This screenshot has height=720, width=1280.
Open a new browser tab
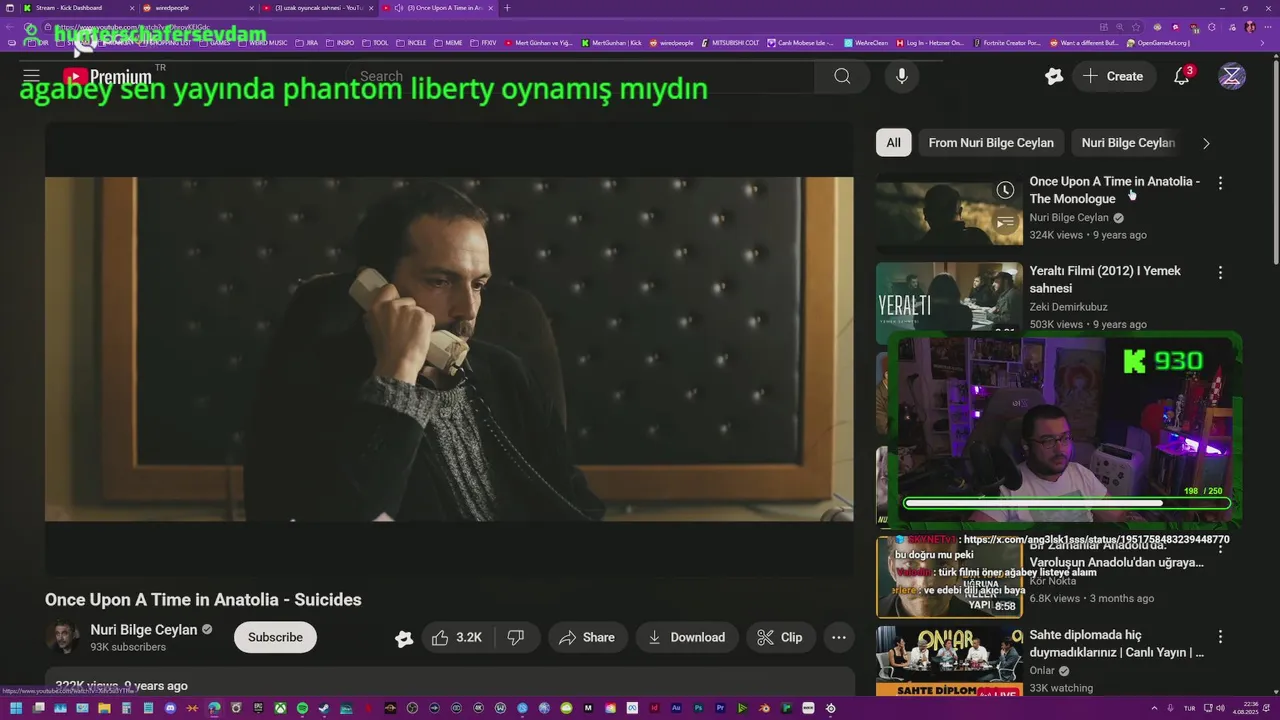click(x=507, y=8)
